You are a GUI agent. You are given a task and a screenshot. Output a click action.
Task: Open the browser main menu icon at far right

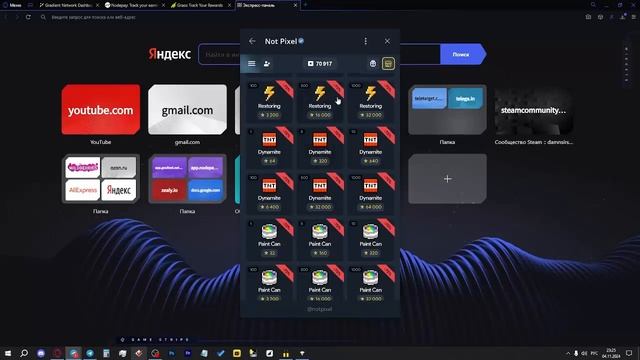634,17
